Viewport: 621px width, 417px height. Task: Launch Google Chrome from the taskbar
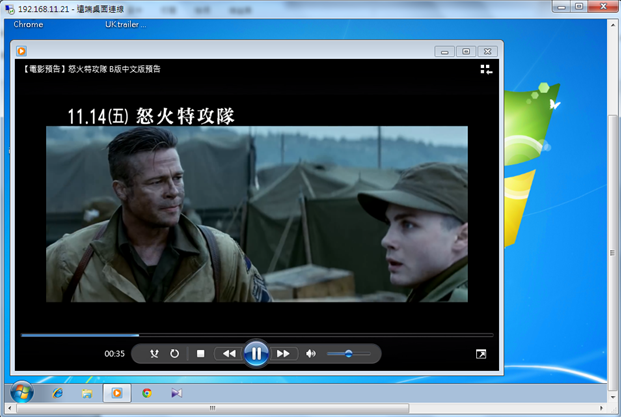click(x=147, y=393)
